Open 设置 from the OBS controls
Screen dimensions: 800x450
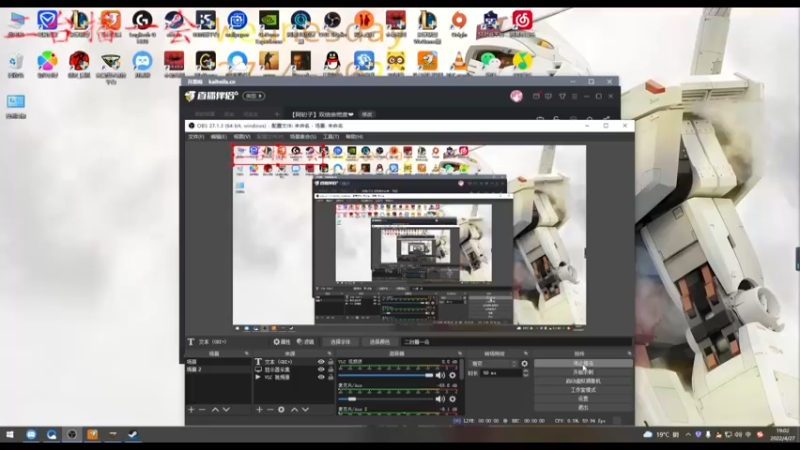pyautogui.click(x=583, y=398)
